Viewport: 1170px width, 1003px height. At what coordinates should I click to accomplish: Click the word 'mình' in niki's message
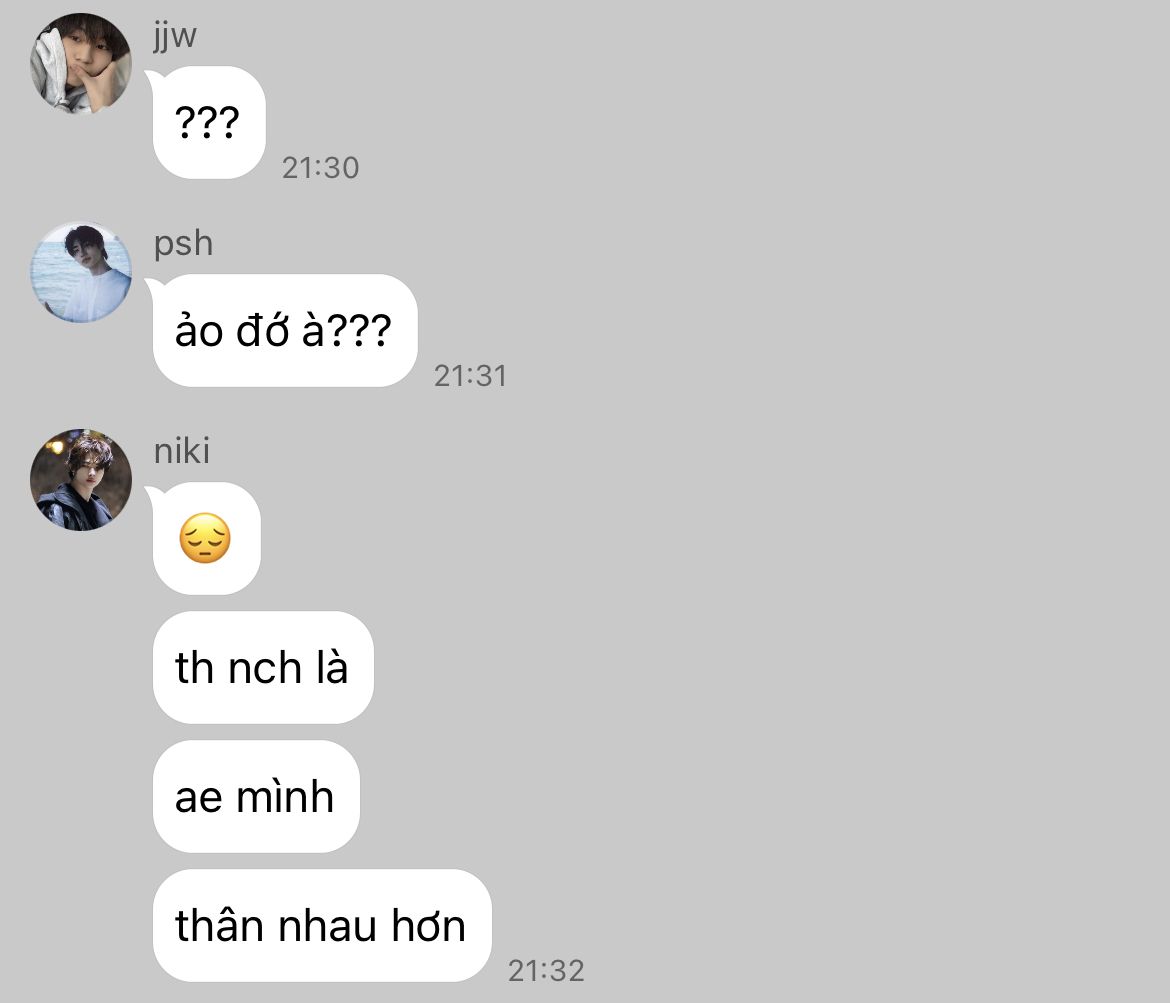tap(285, 796)
